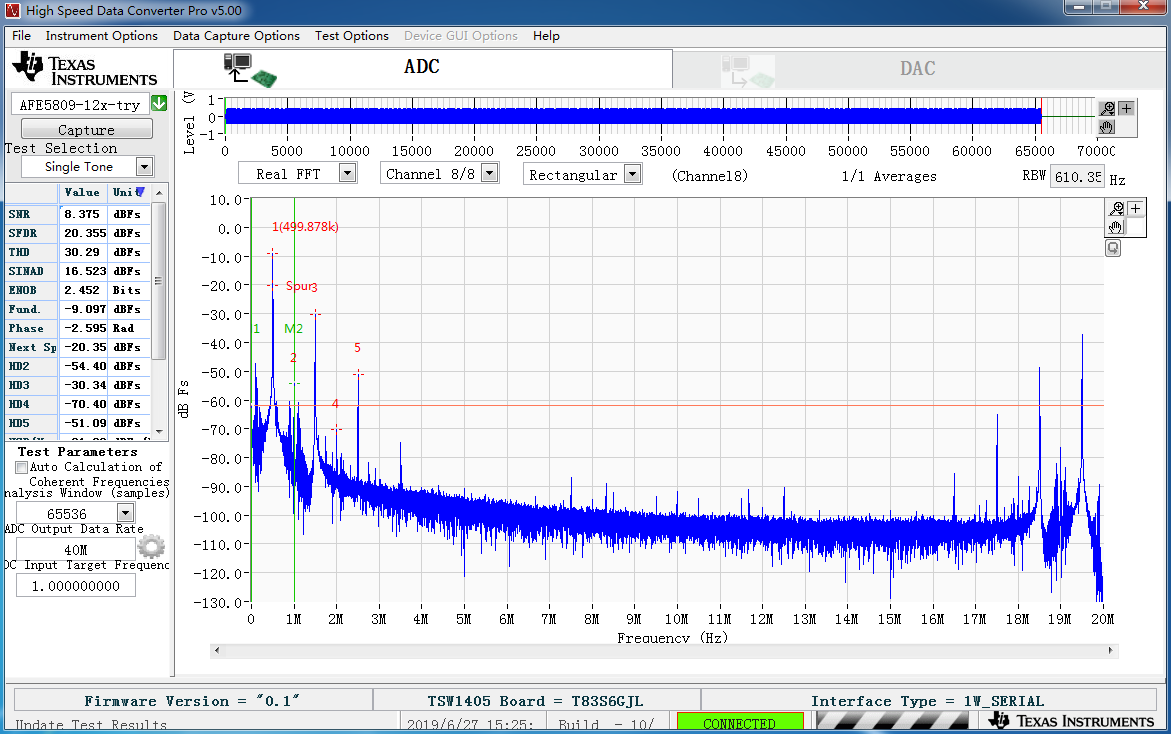Open the File menu
This screenshot has height=734, width=1171.
tap(22, 36)
